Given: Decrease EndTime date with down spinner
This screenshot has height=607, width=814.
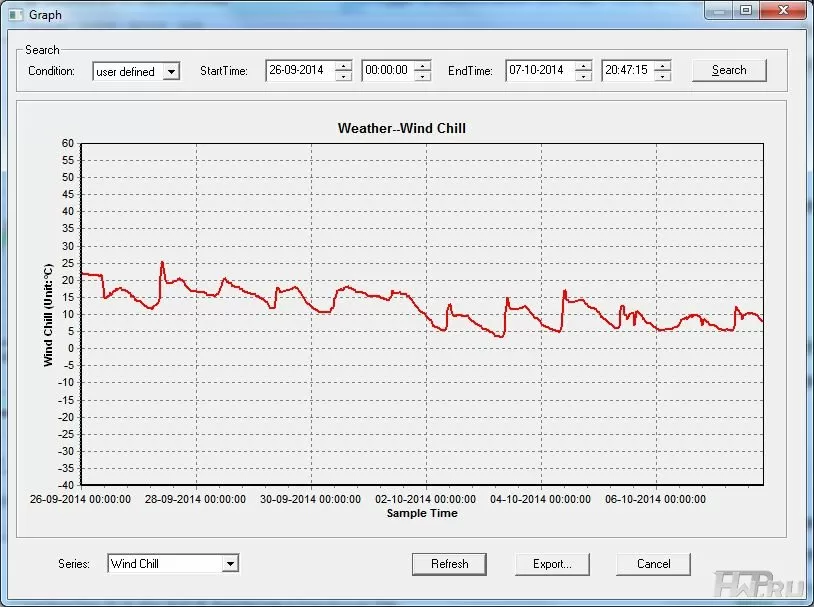Looking at the screenshot, I should point(584,76).
